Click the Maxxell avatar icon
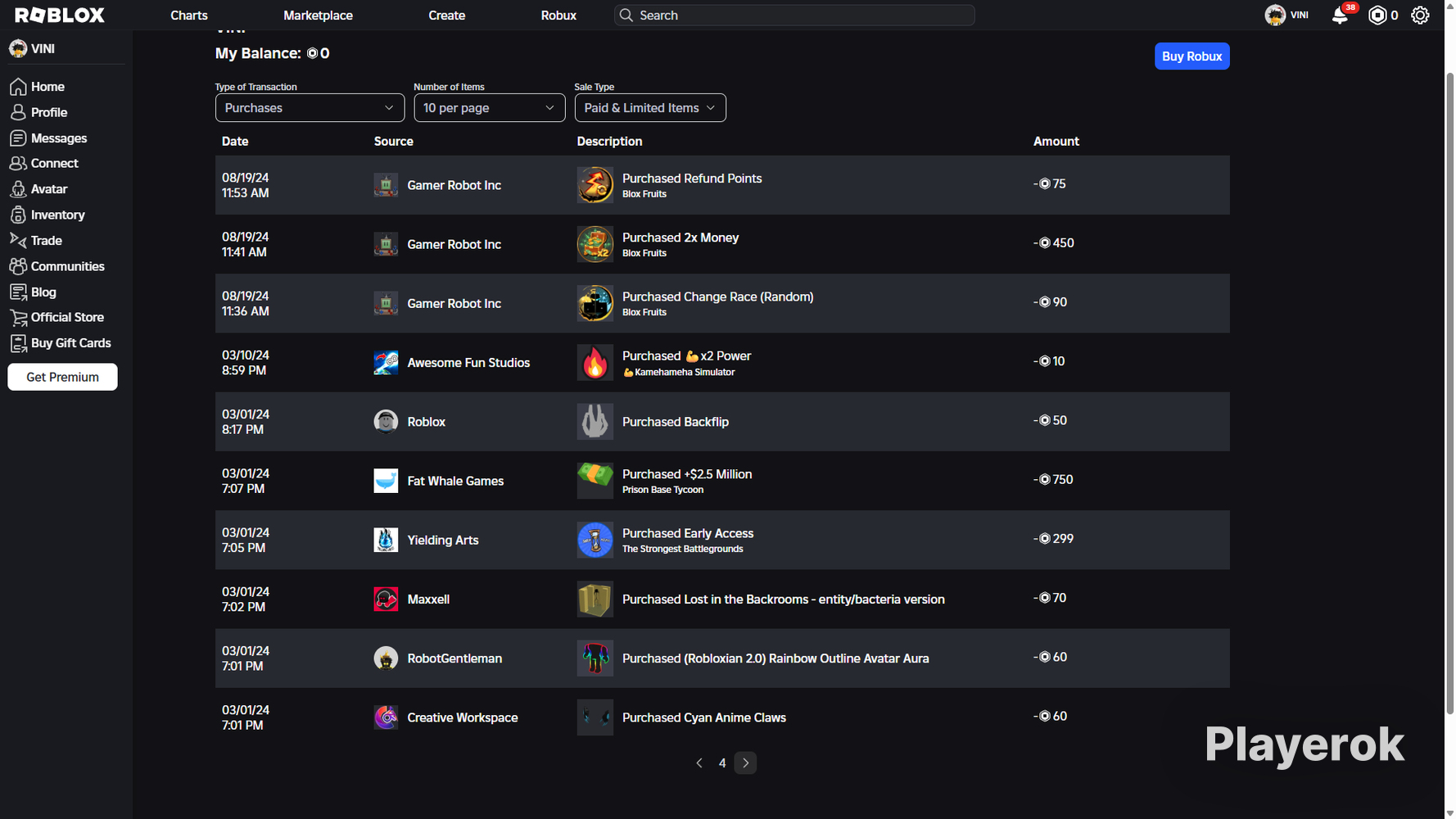Screen dimensions: 1456x819 (x=386, y=600)
